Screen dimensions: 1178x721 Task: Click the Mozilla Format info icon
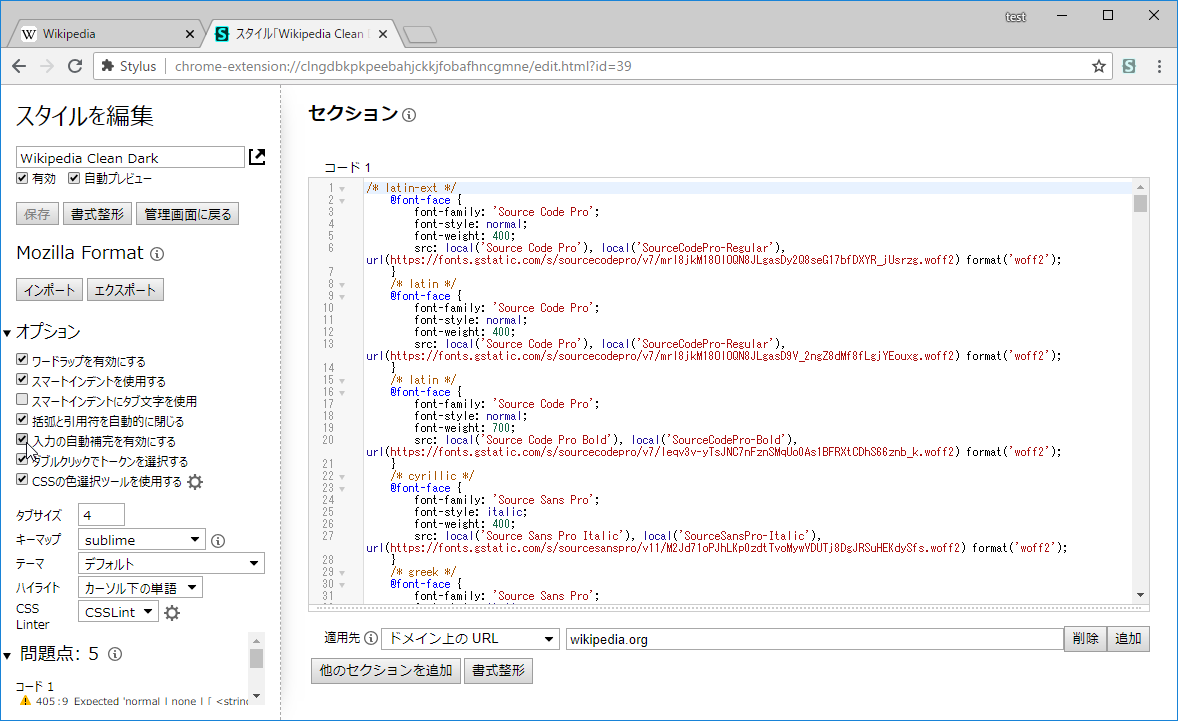pyautogui.click(x=157, y=254)
